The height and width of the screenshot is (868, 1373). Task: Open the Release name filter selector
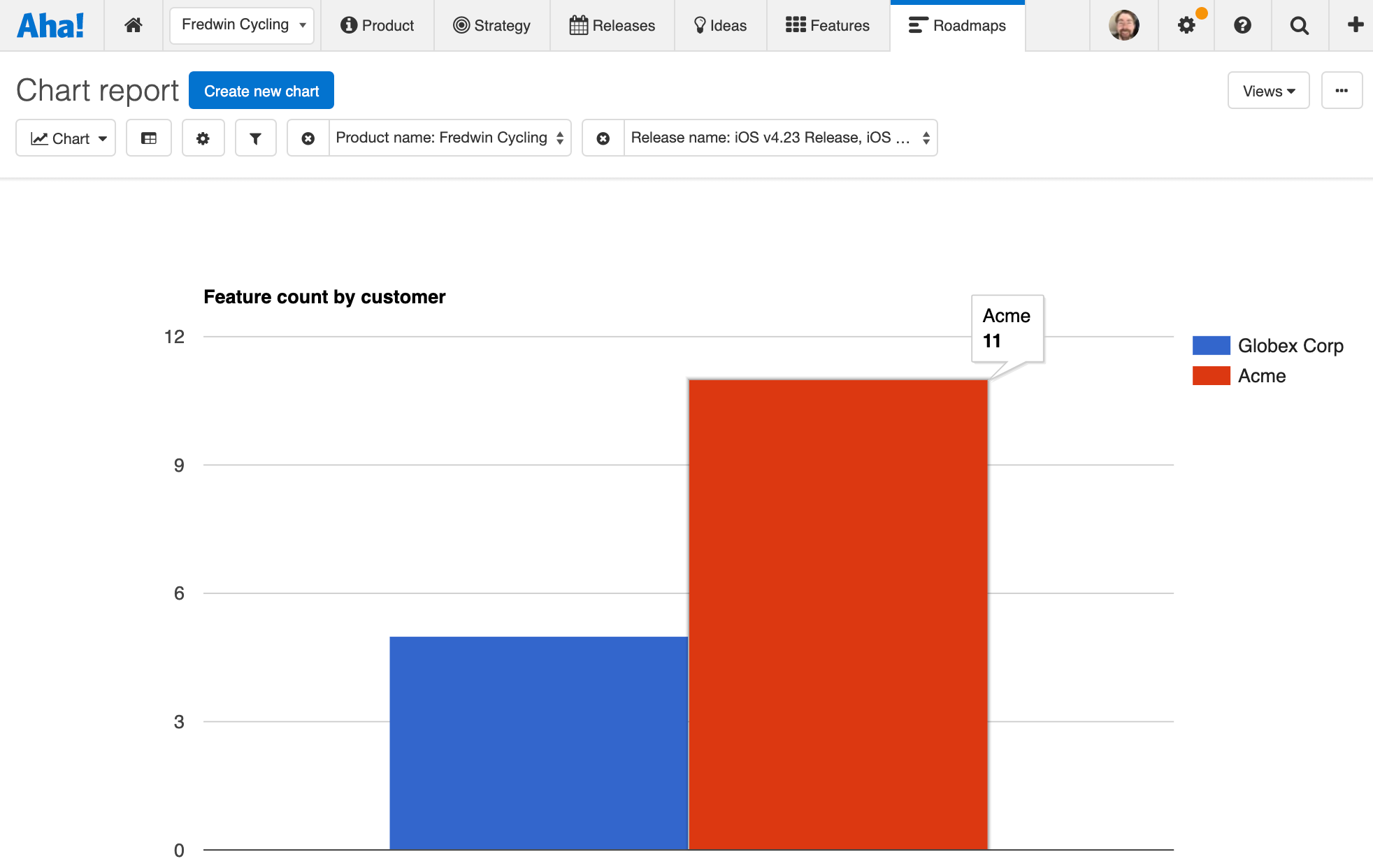point(779,138)
